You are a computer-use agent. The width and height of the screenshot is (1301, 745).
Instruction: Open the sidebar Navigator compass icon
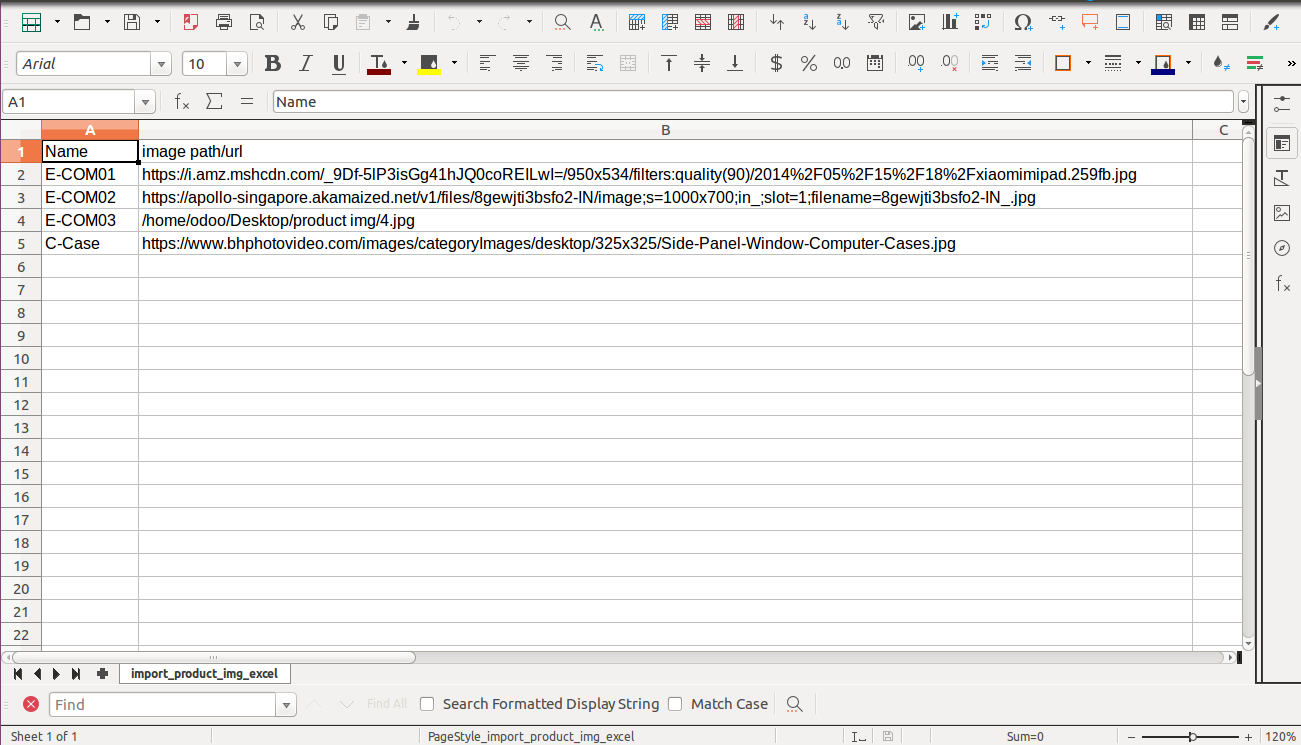click(x=1282, y=248)
